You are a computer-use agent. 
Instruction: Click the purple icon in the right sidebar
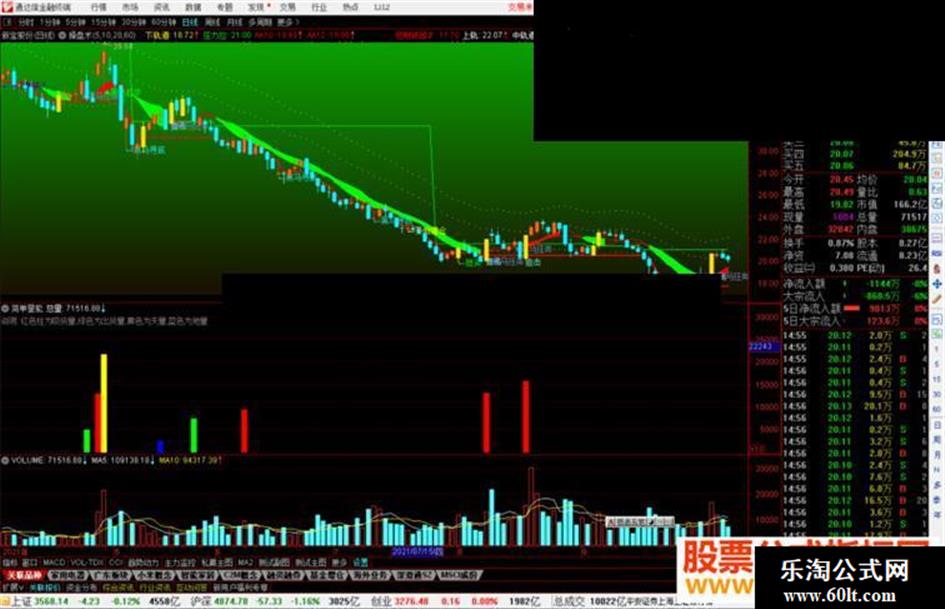click(x=937, y=238)
